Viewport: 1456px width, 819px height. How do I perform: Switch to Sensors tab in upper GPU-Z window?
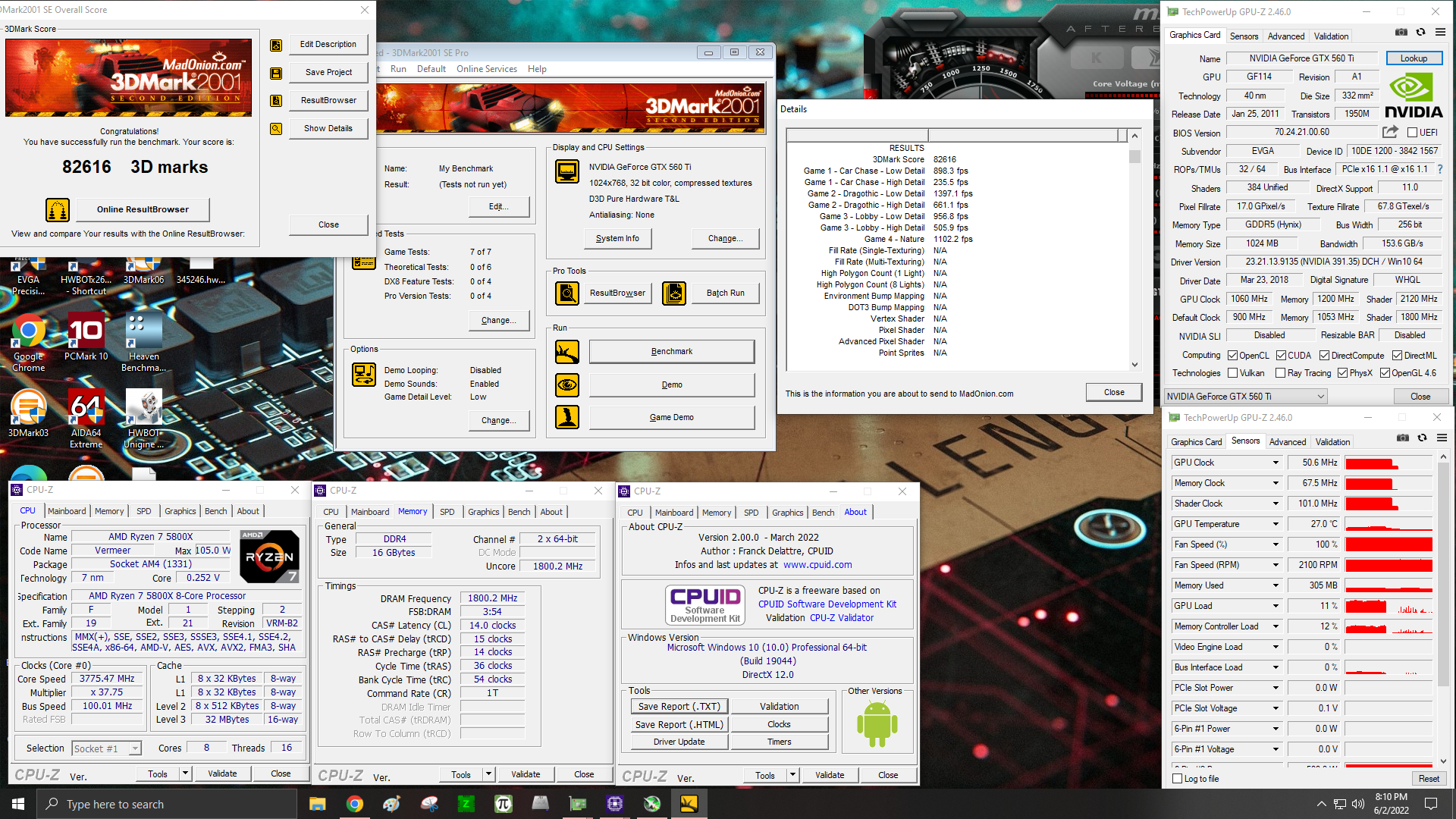[x=1244, y=36]
